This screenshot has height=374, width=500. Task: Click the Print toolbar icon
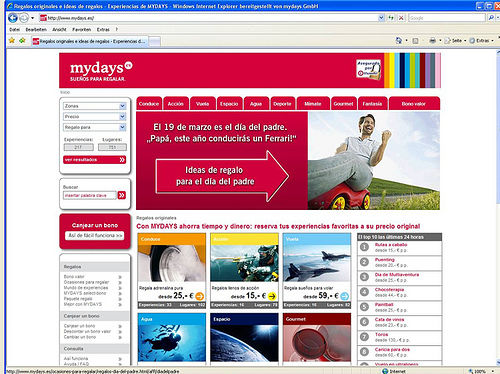click(433, 41)
